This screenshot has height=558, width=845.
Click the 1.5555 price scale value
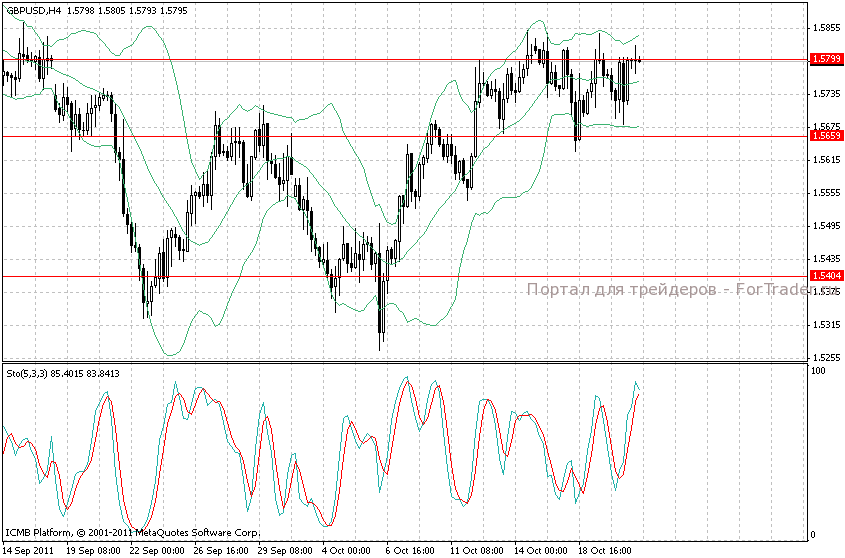(x=825, y=192)
